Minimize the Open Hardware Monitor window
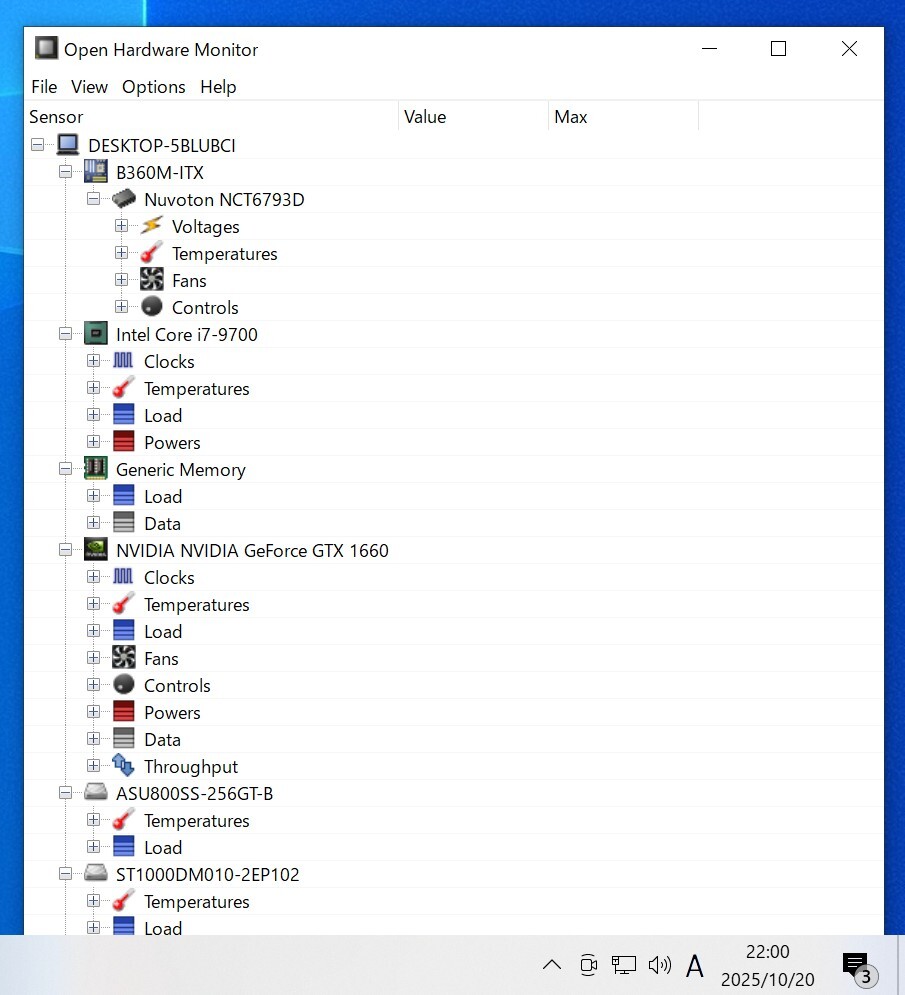Image resolution: width=905 pixels, height=995 pixels. pos(710,48)
